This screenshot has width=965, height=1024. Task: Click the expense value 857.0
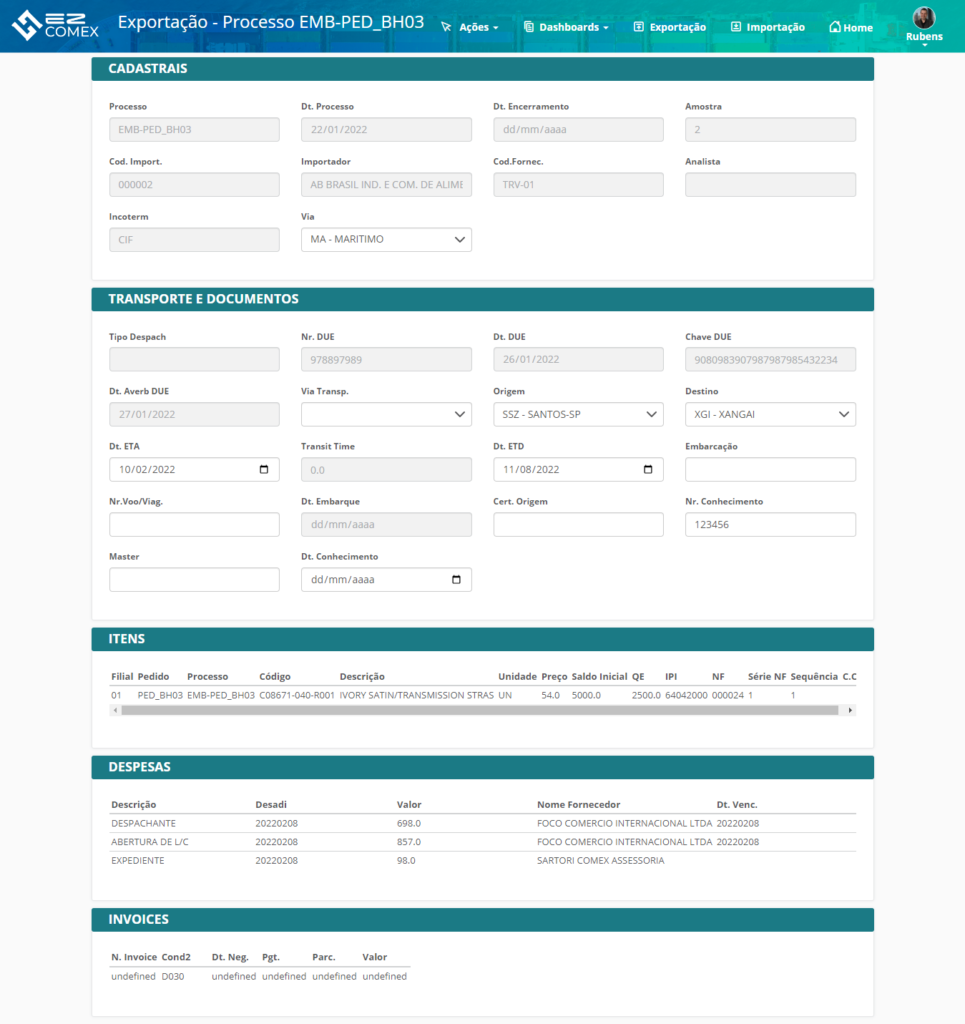409,842
